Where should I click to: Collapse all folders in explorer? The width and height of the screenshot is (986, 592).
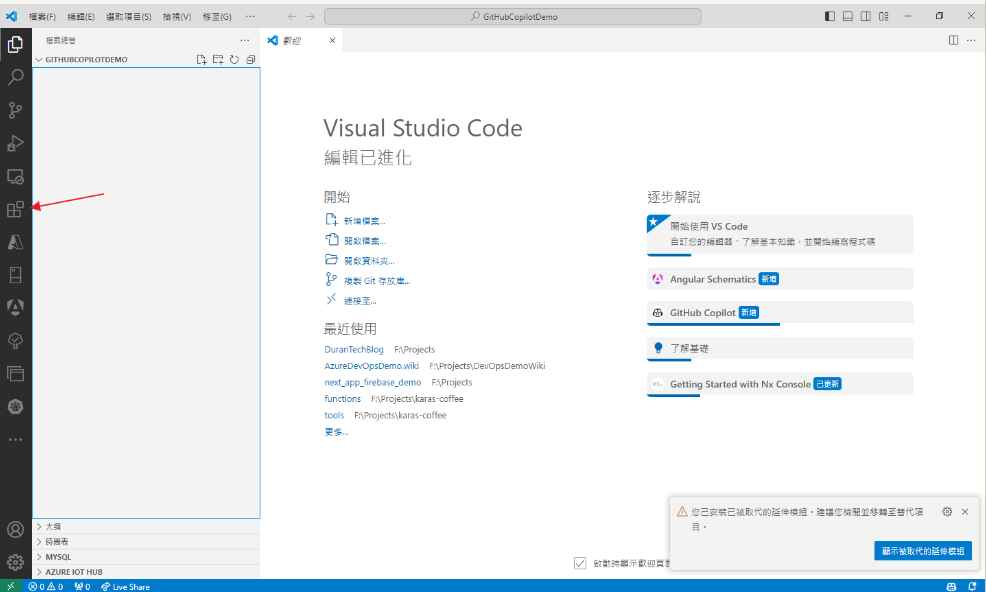(250, 59)
